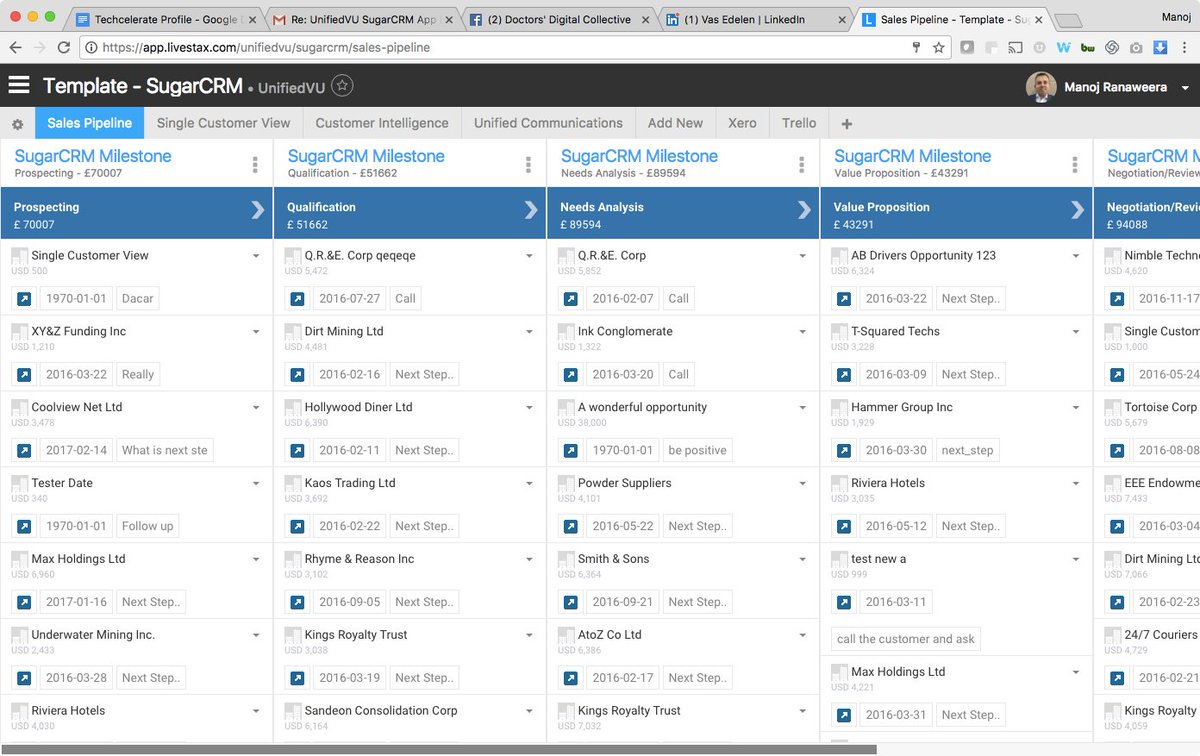Open kebab menu for Prospecting milestone column
1200x756 pixels.
pyautogui.click(x=255, y=165)
